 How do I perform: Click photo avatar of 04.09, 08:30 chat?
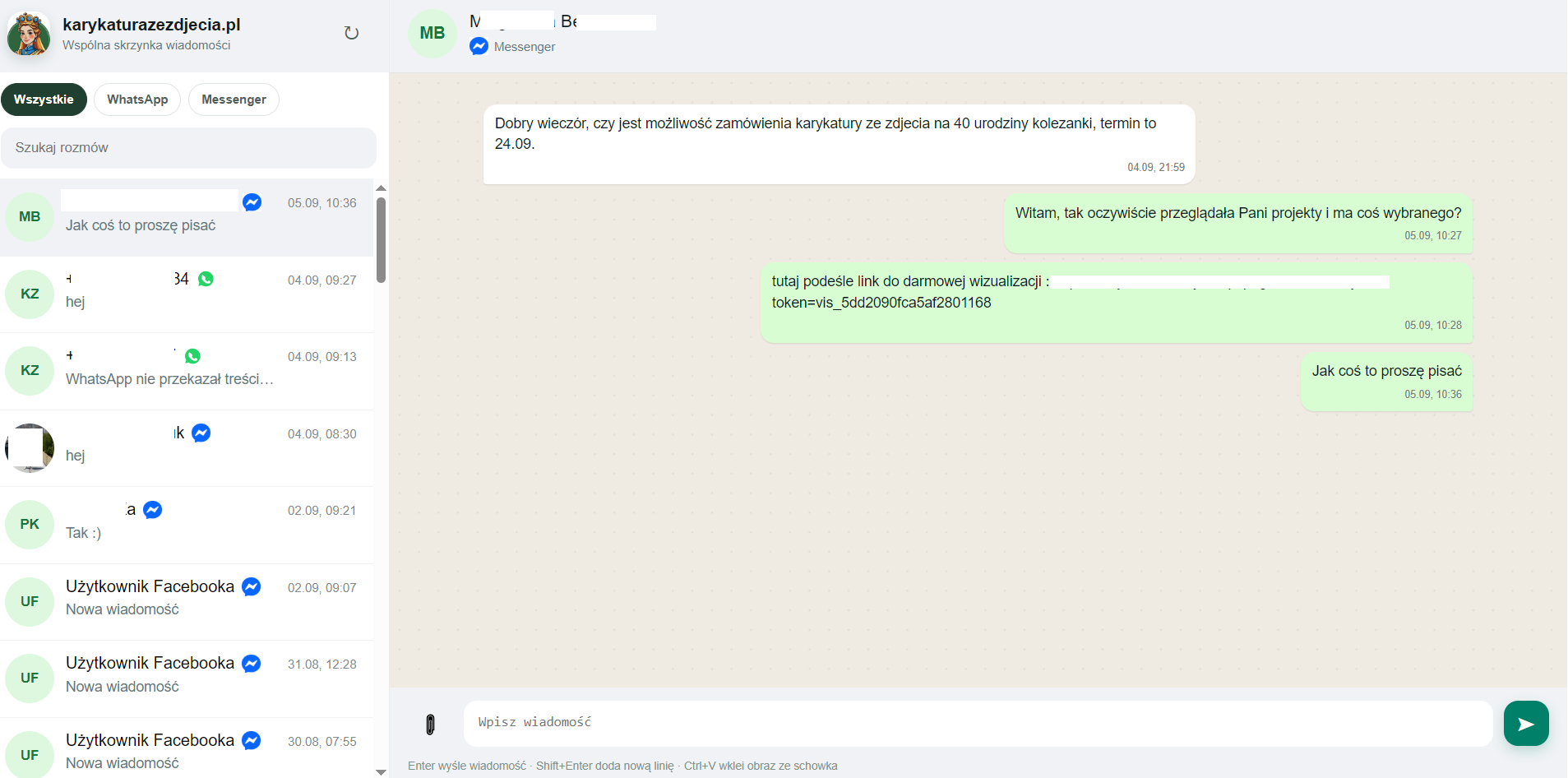[30, 448]
